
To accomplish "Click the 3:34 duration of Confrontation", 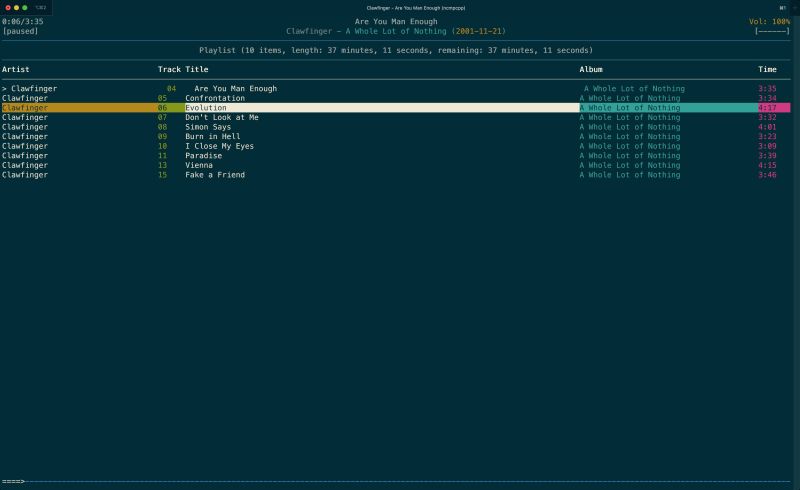I will 767,98.
